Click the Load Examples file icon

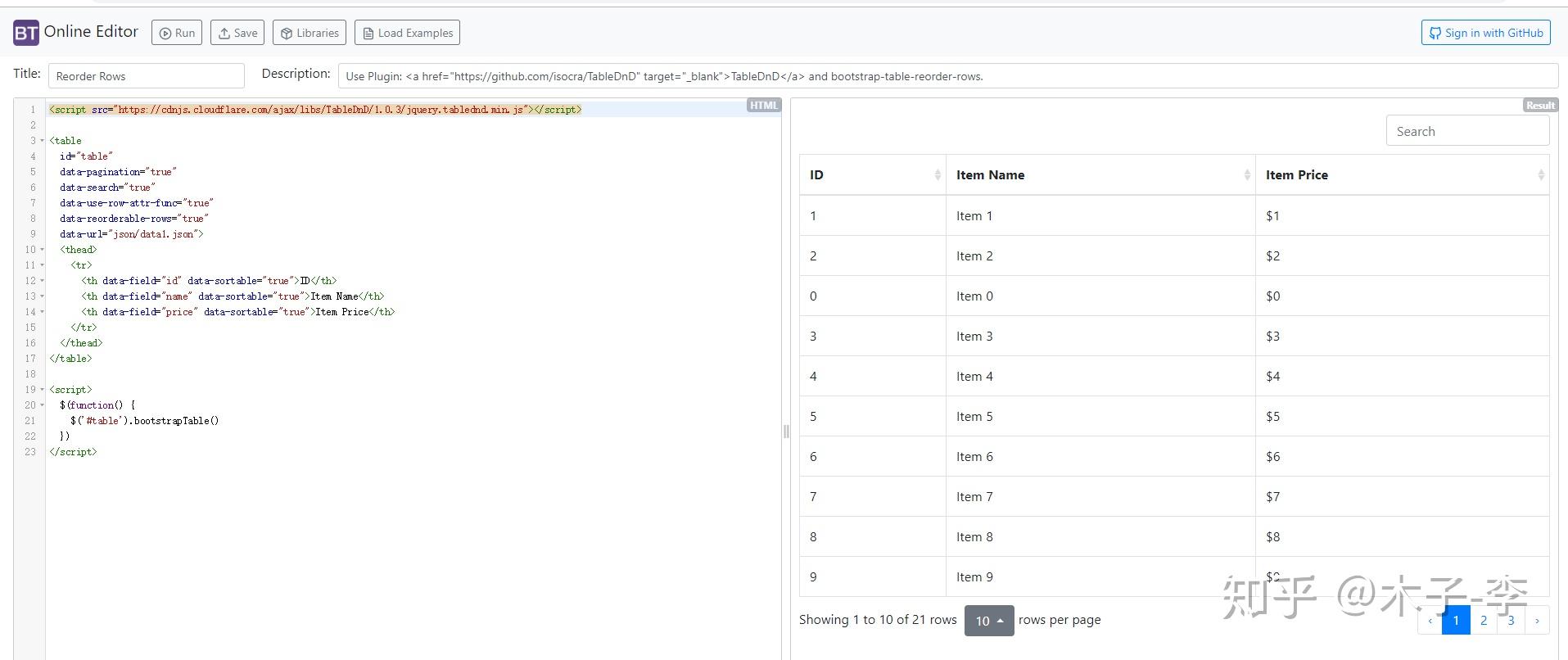[368, 34]
